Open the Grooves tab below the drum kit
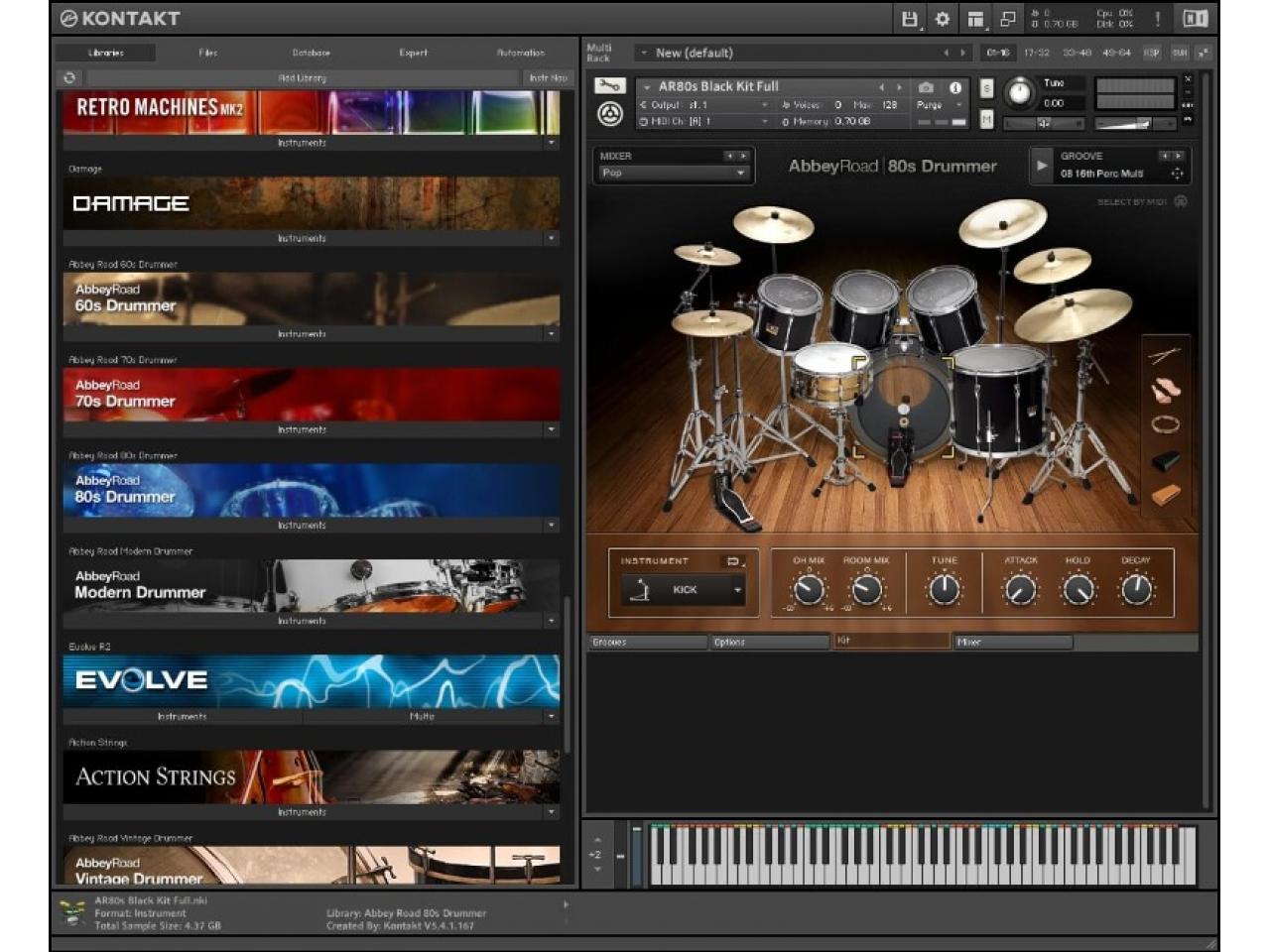The image size is (1270, 952). tap(648, 643)
